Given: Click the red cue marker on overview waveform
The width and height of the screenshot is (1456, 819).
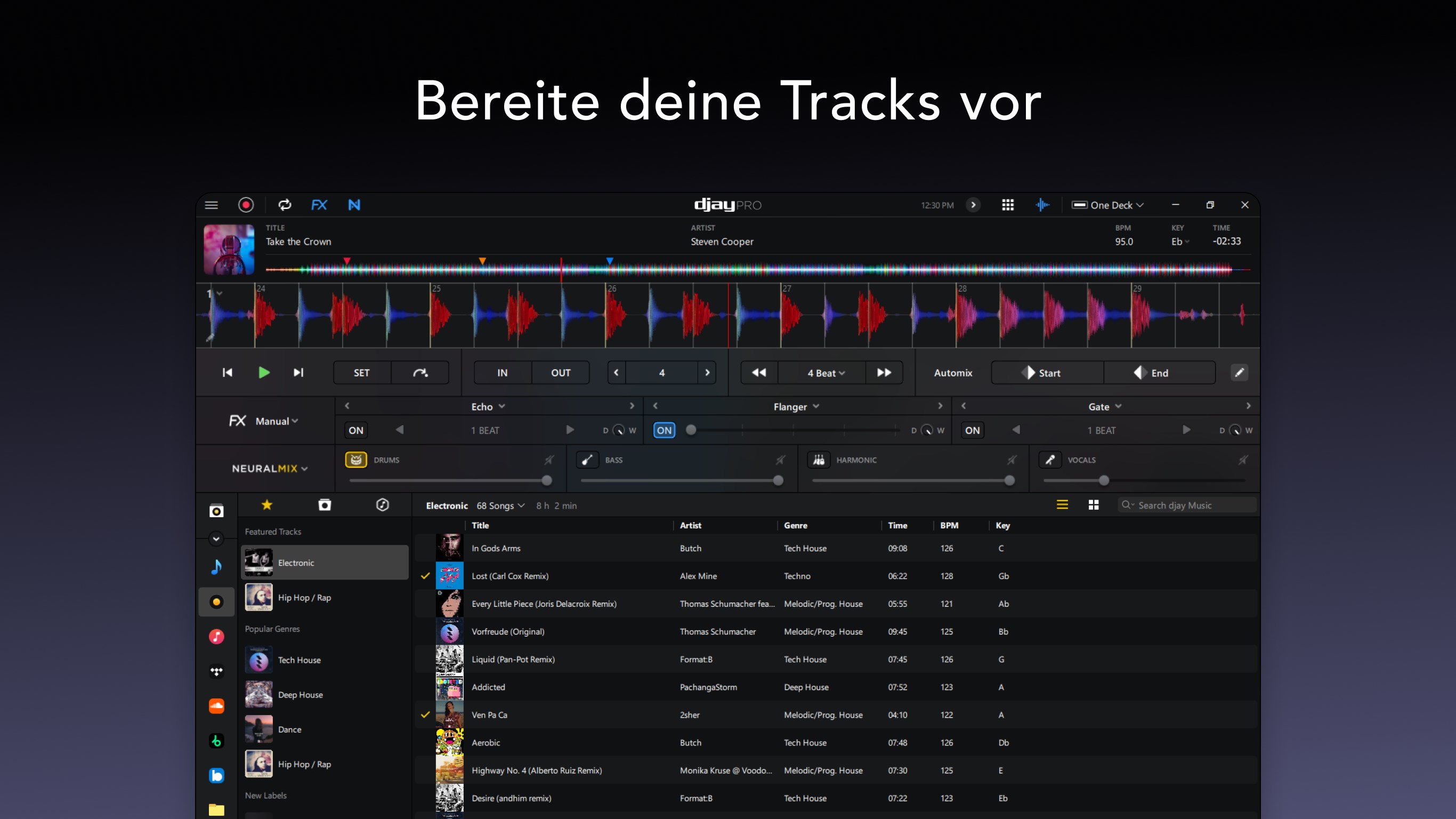Looking at the screenshot, I should [347, 261].
